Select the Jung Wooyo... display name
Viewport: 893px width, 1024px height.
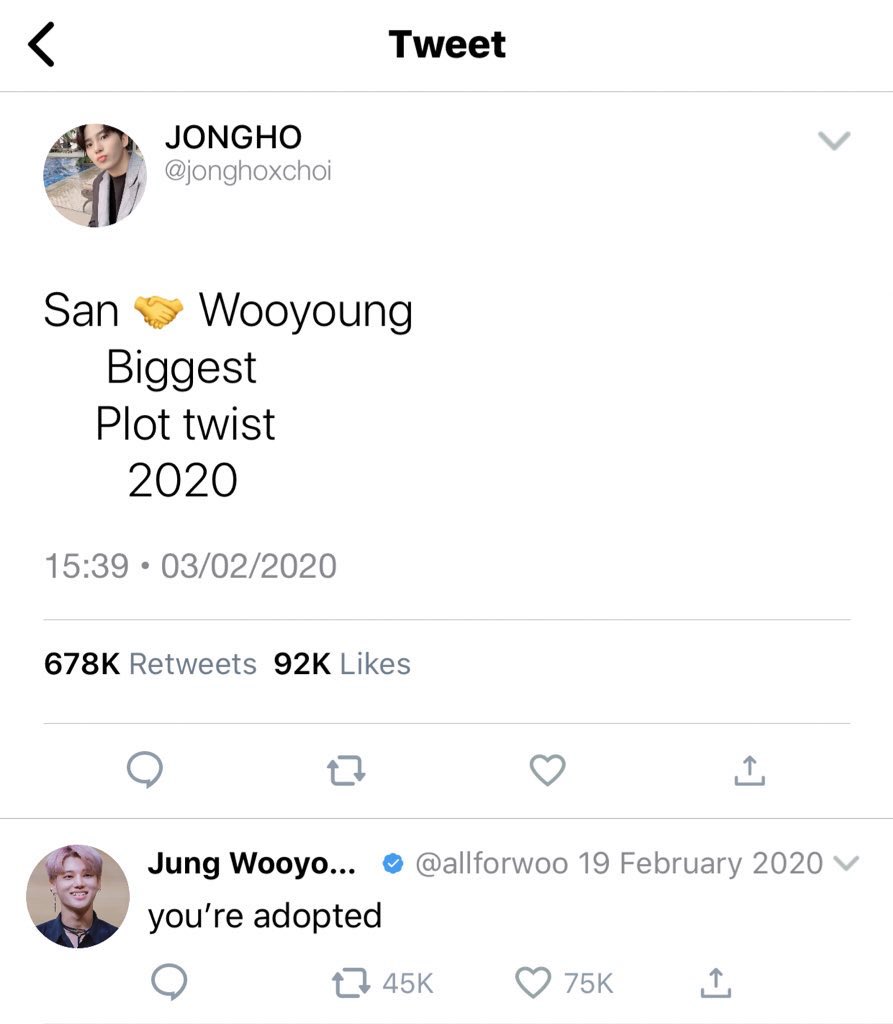point(252,863)
